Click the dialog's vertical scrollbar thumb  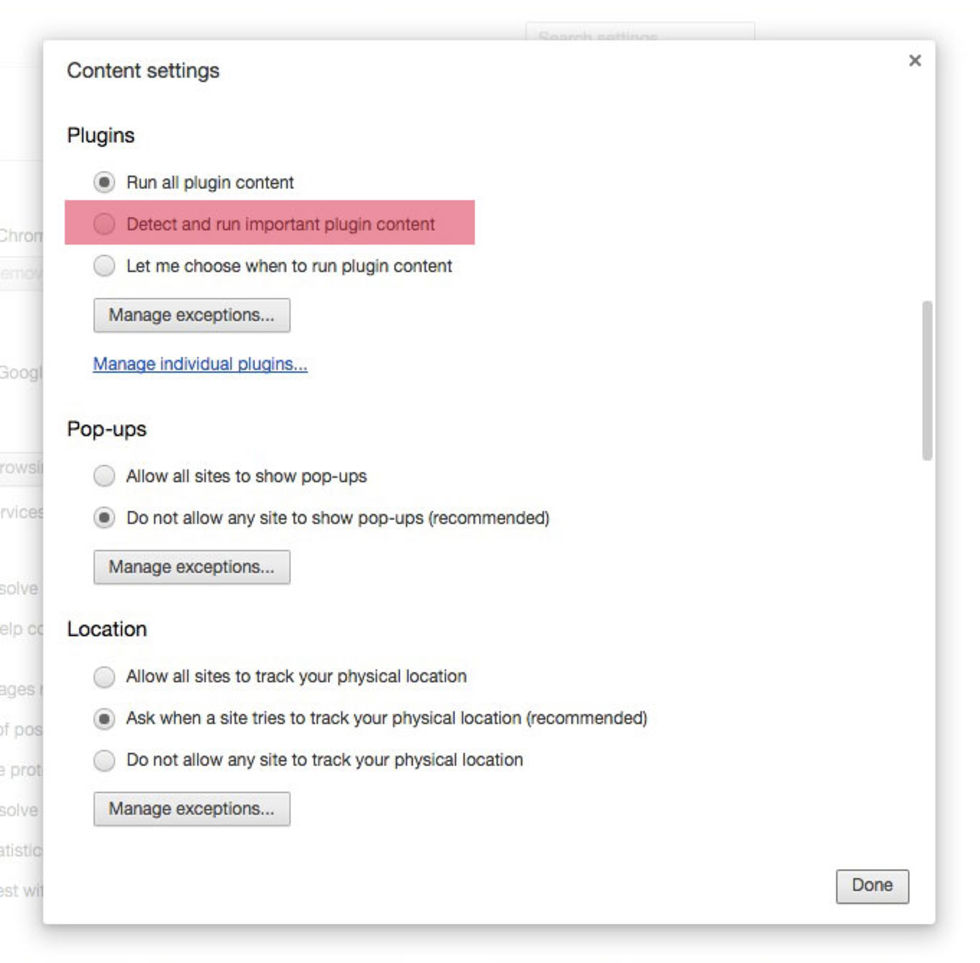pyautogui.click(x=927, y=380)
